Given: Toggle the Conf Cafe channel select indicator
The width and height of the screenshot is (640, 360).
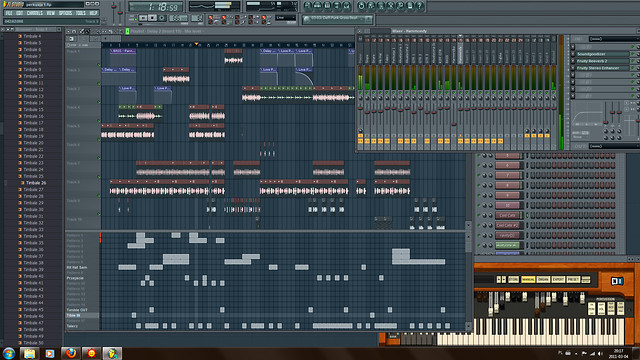Looking at the screenshot, I should coord(527,215).
